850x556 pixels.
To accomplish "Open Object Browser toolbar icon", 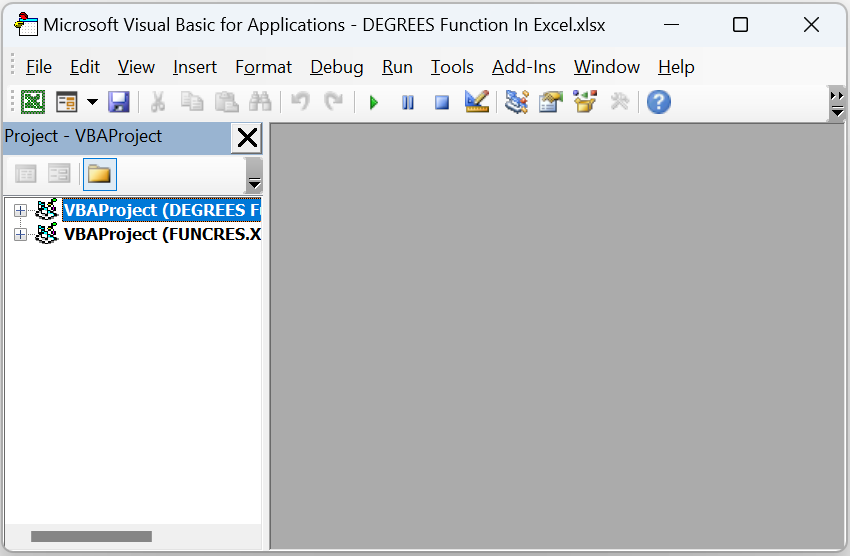I will 585,102.
